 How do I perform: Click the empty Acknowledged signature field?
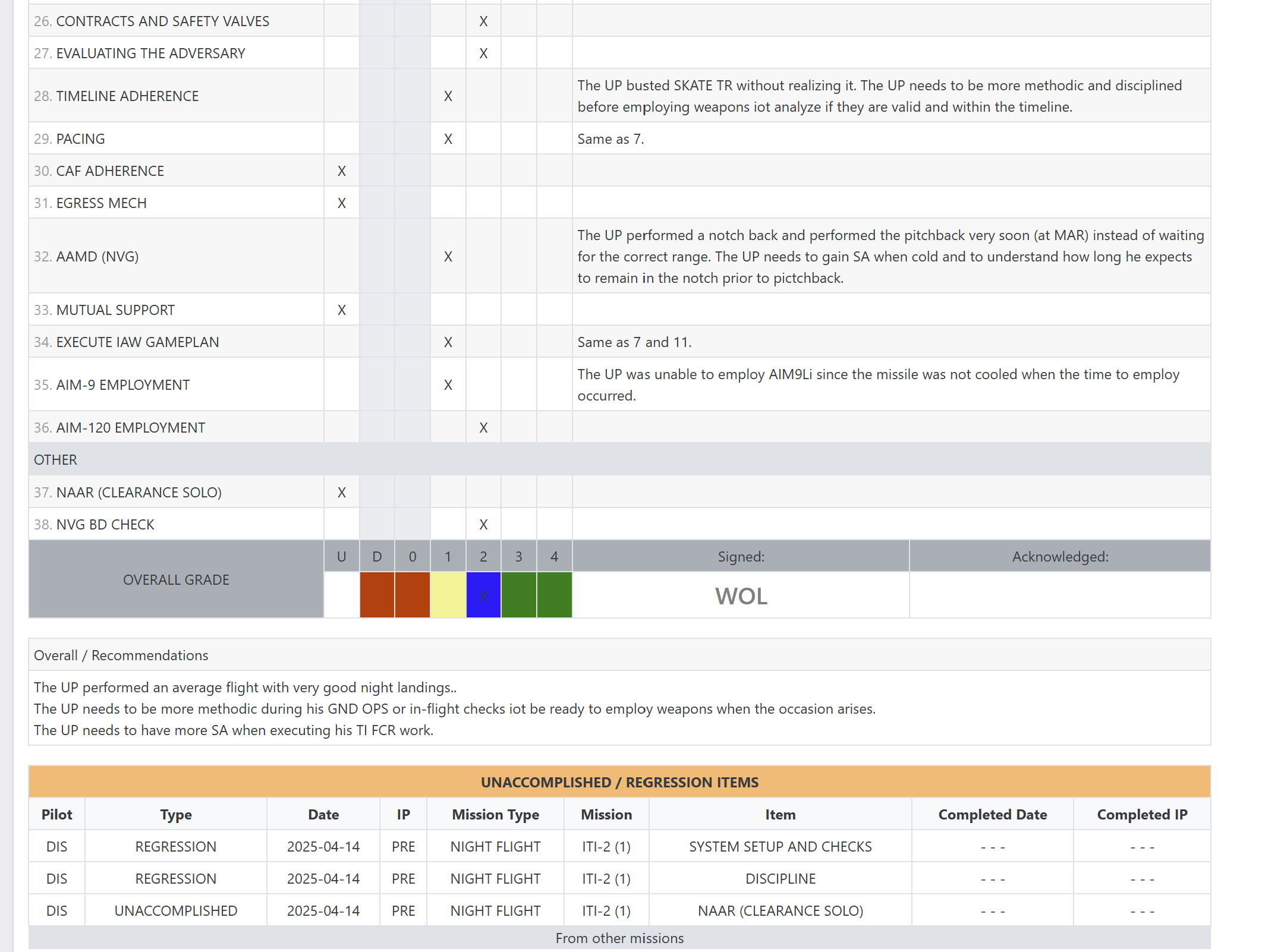tap(1059, 595)
